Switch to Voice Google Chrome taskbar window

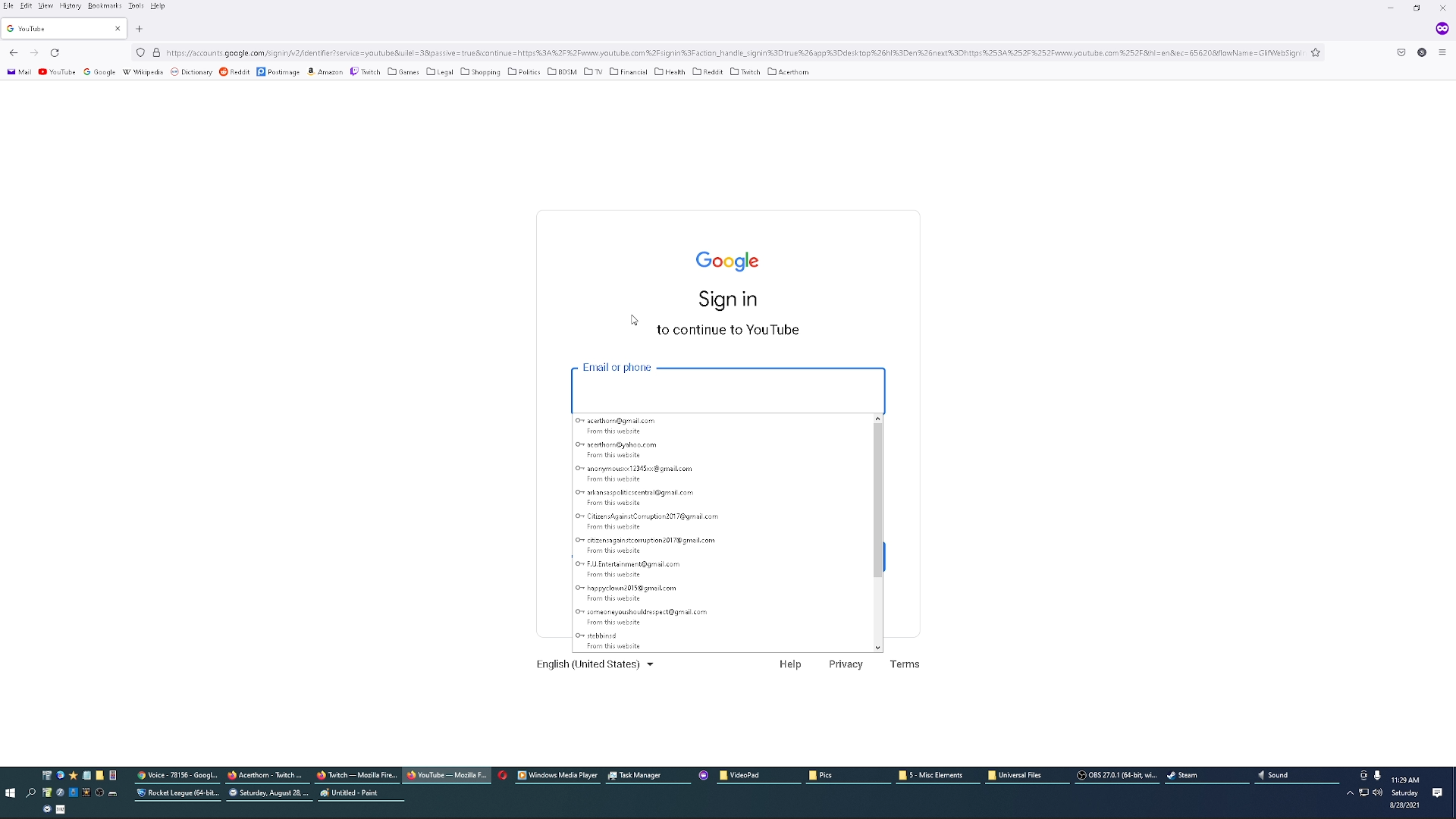click(177, 775)
